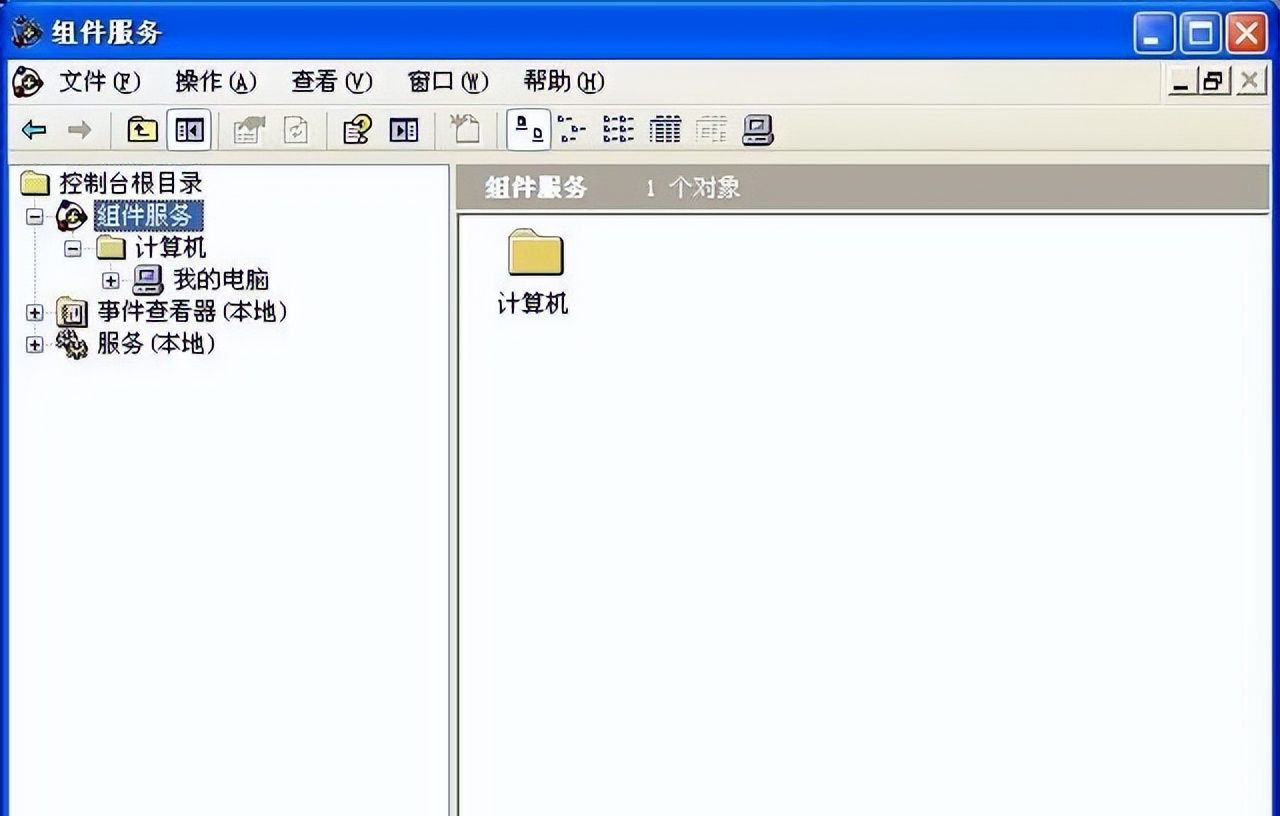1280x816 pixels.
Task: Switch to list view using its toolbar icon
Action: click(621, 129)
